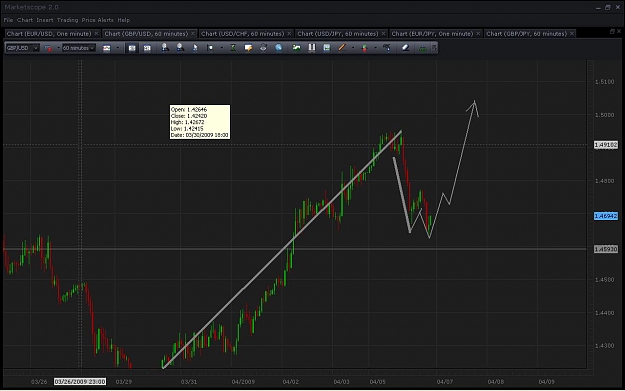Click the red and green candle icon
625x391 pixels.
[x=364, y=48]
